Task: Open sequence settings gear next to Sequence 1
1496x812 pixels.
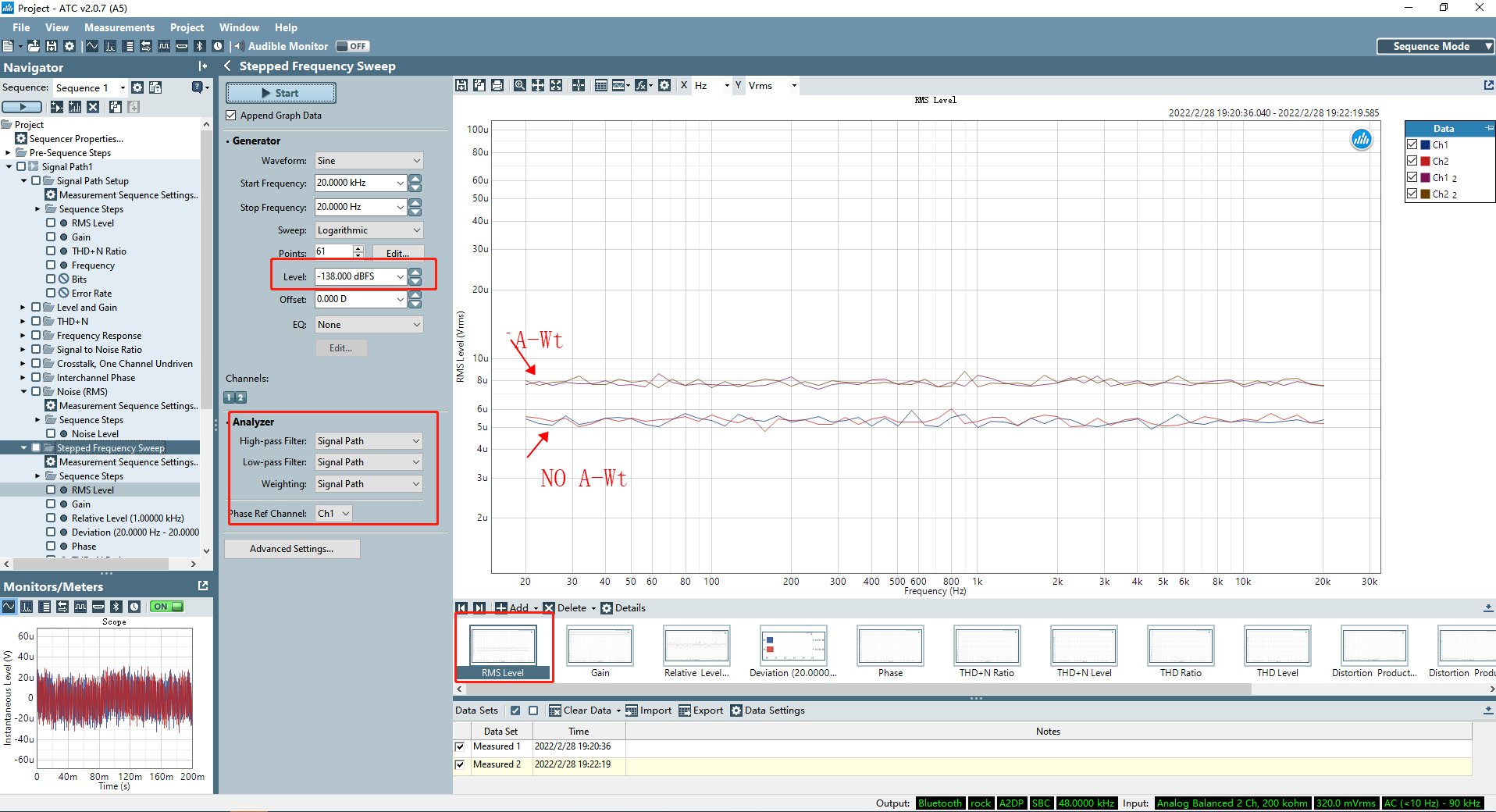Action: coord(137,87)
